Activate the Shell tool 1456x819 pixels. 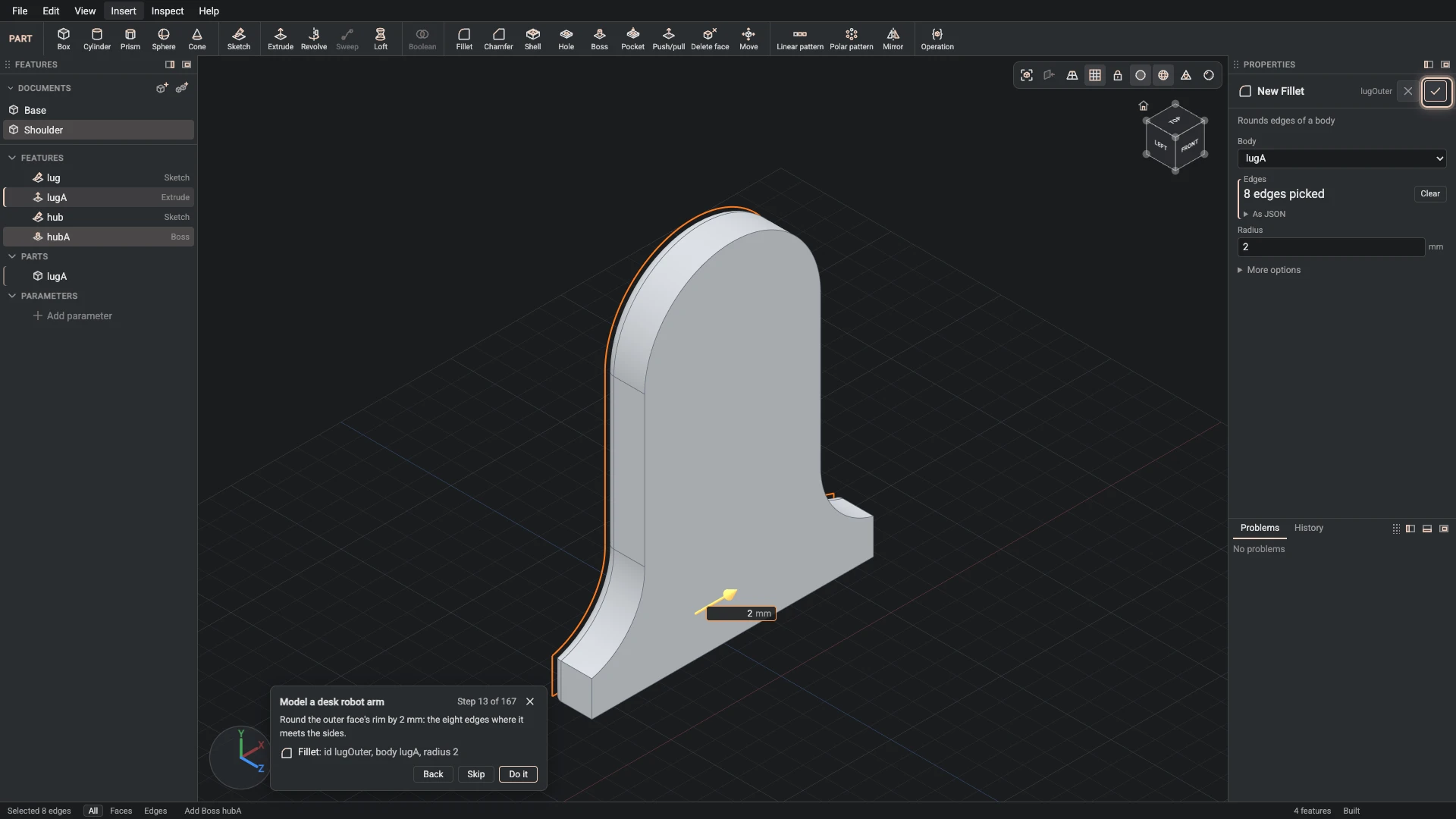(533, 39)
